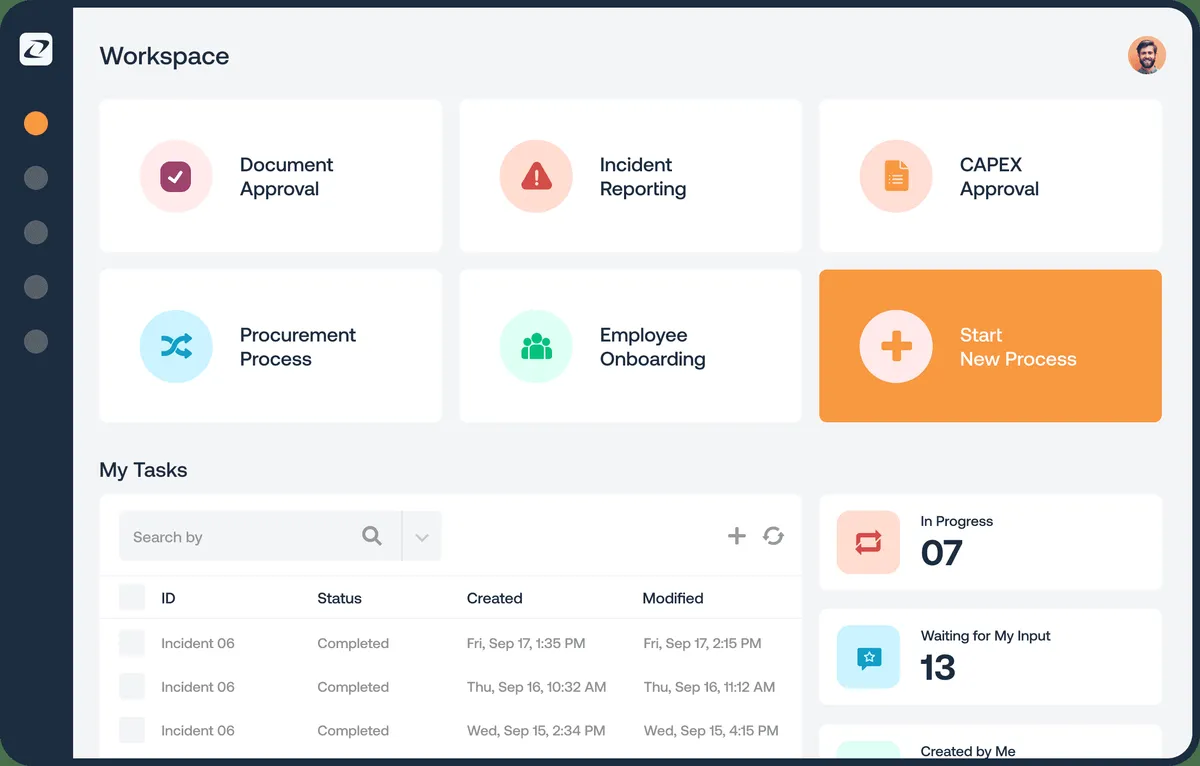Sort by the Modified column header

673,598
